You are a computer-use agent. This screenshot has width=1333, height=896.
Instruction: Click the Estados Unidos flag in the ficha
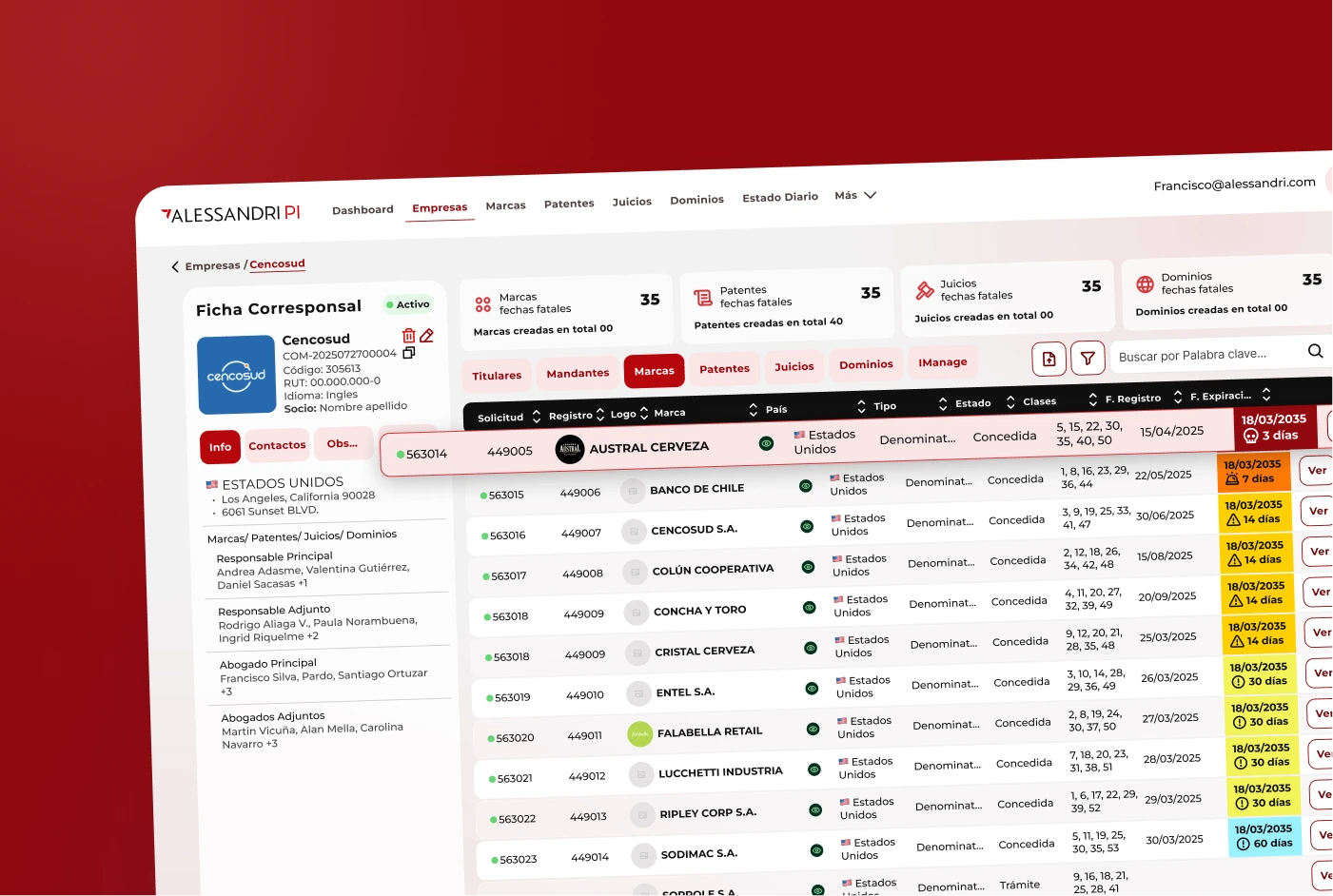click(212, 485)
